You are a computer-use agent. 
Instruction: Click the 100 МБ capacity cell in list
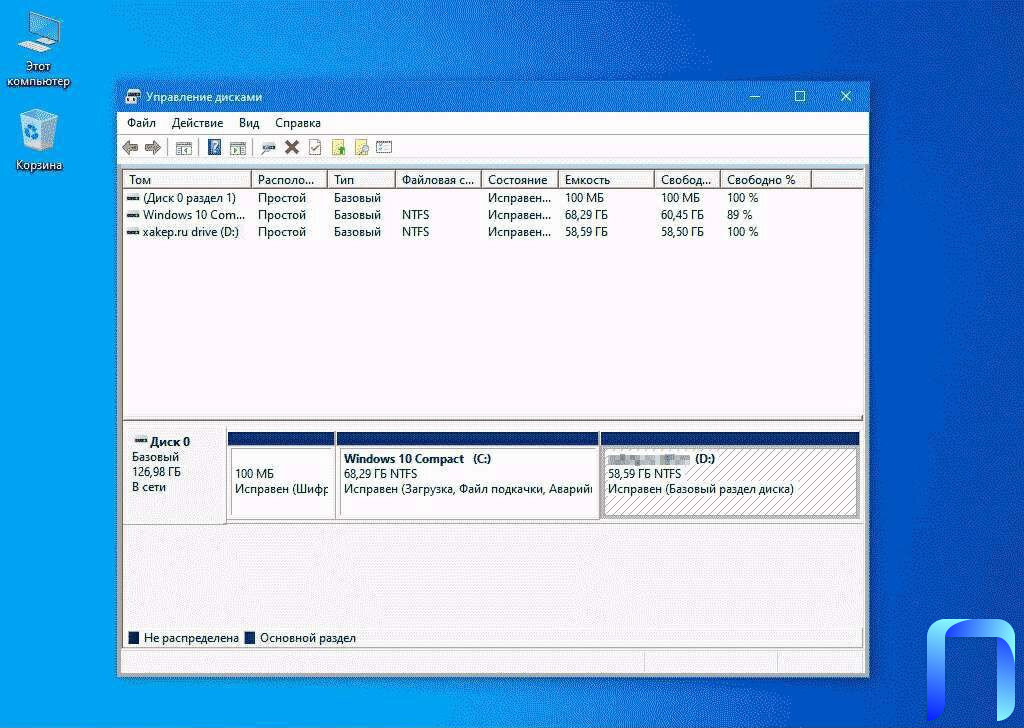point(584,198)
